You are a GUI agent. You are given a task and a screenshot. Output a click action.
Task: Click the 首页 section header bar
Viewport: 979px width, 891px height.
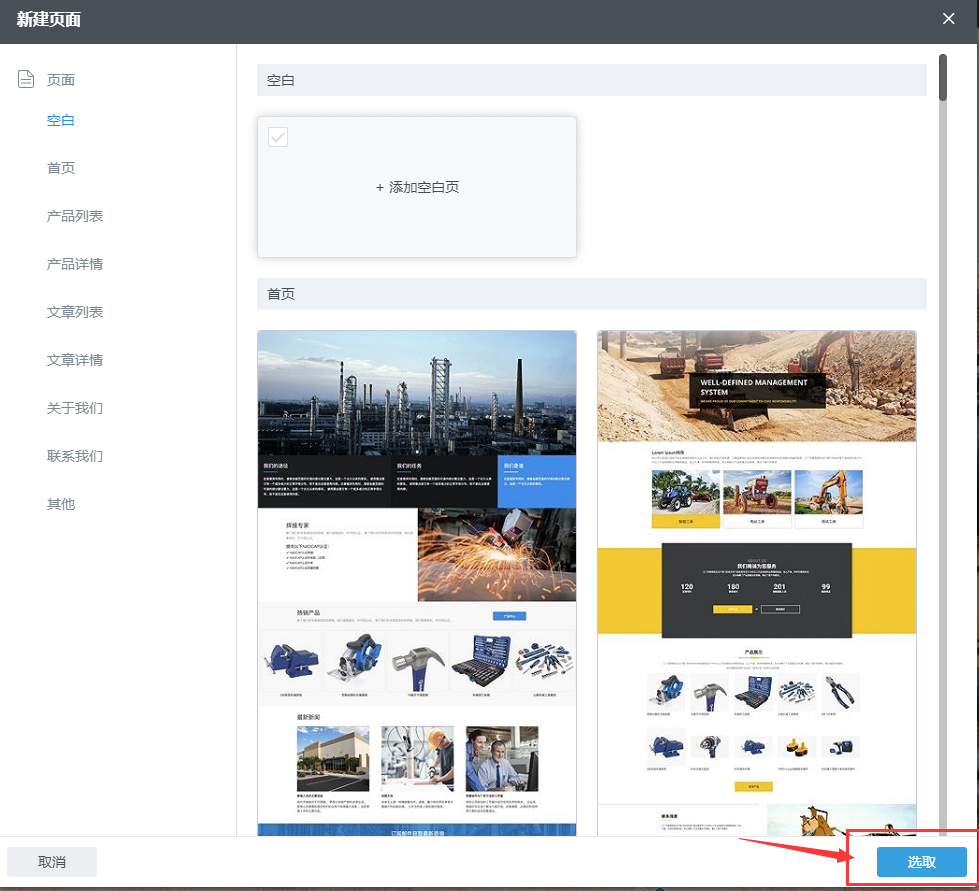pyautogui.click(x=591, y=294)
